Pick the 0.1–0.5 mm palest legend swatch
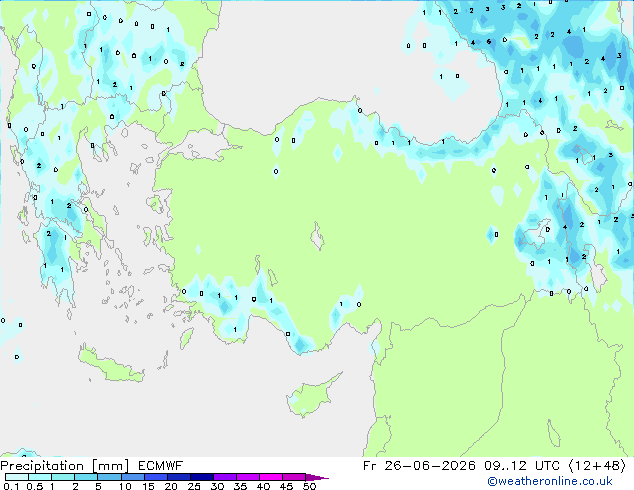The height and width of the screenshot is (490, 634). tap(17, 477)
